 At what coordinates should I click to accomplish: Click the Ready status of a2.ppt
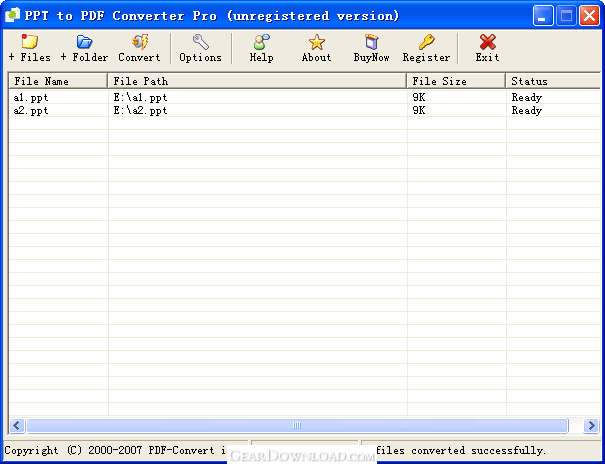527,110
